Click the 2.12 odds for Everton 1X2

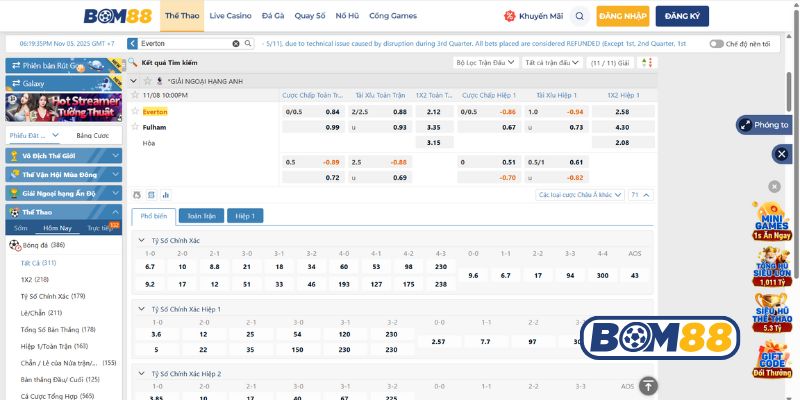(x=434, y=112)
